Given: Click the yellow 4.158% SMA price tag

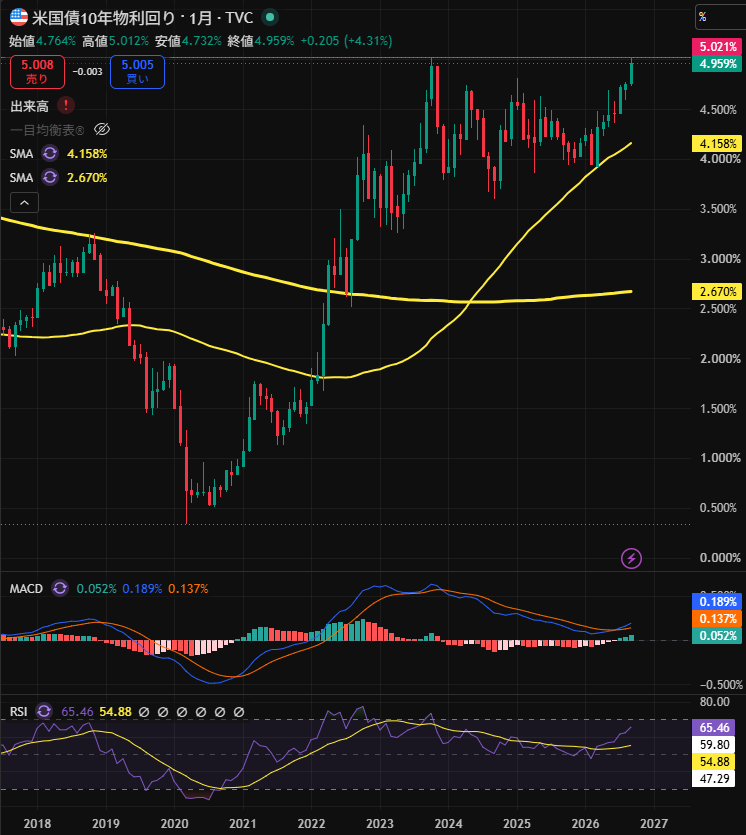Looking at the screenshot, I should pos(717,144).
